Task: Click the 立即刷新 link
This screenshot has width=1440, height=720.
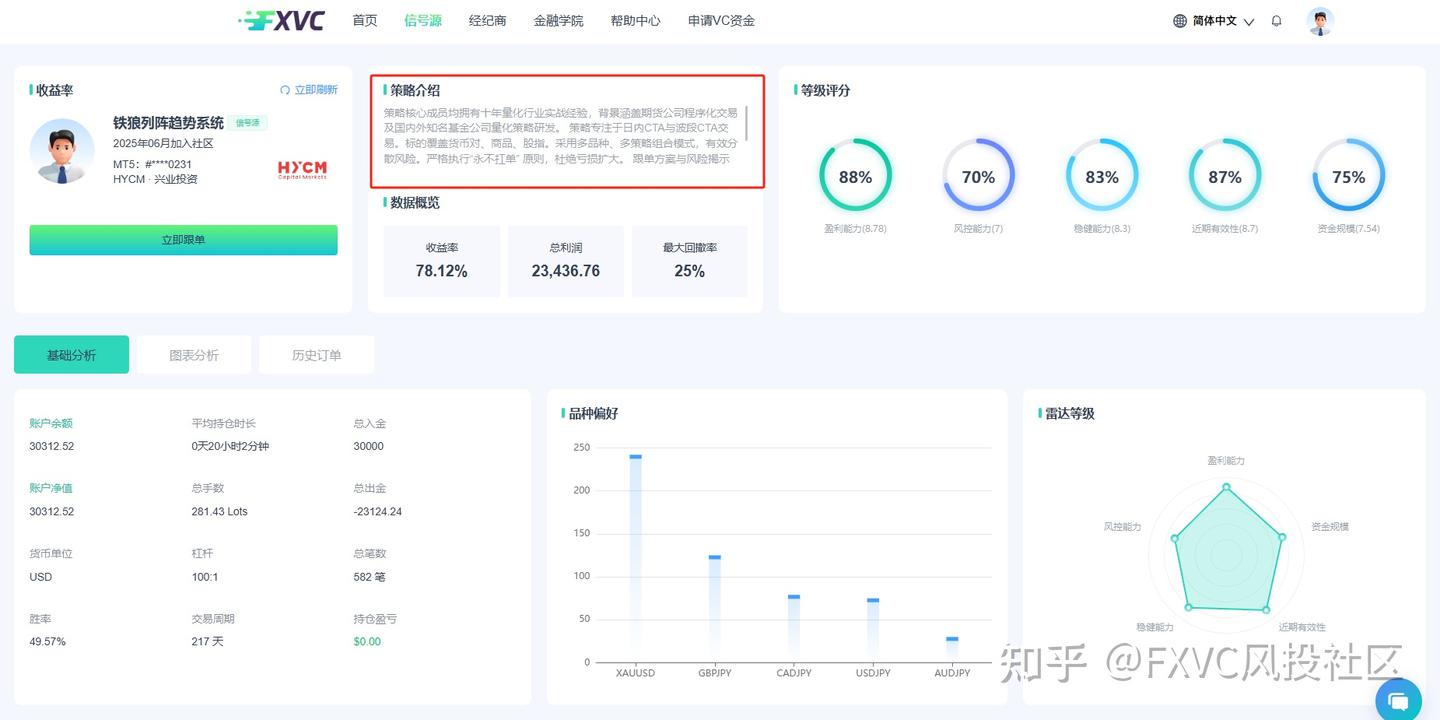Action: (x=316, y=89)
